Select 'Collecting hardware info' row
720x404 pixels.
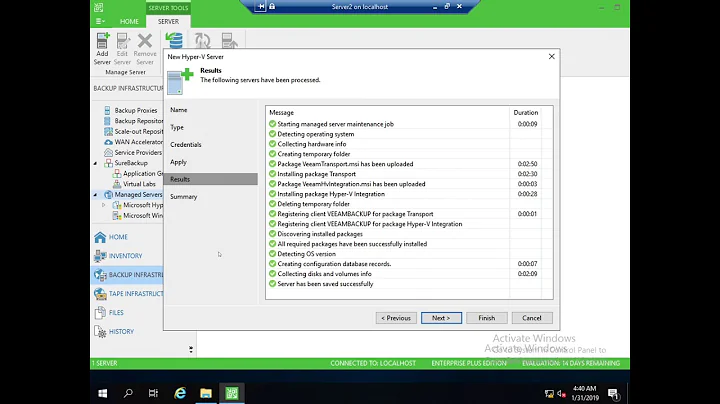tap(409, 144)
